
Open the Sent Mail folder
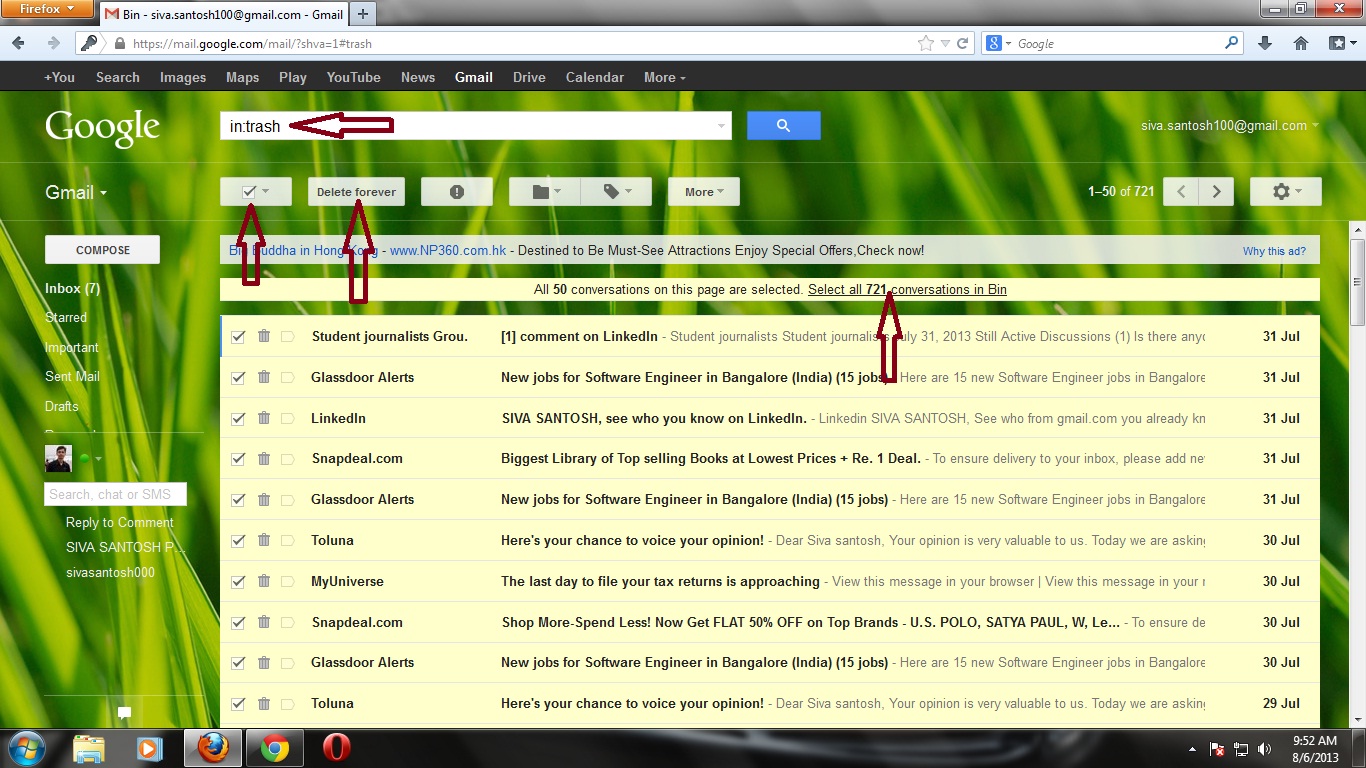tap(72, 376)
